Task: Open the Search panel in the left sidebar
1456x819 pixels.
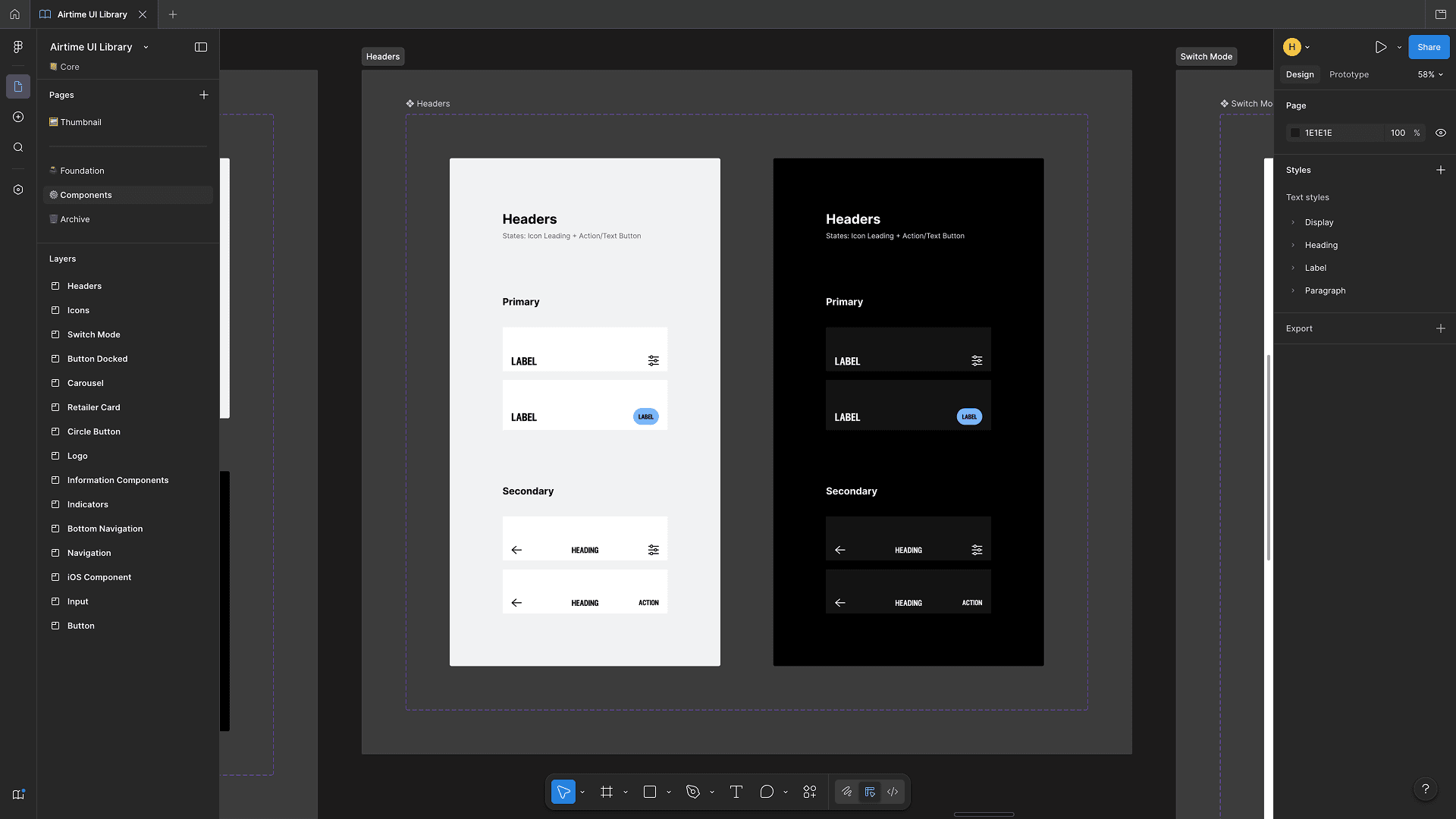Action: click(x=17, y=147)
